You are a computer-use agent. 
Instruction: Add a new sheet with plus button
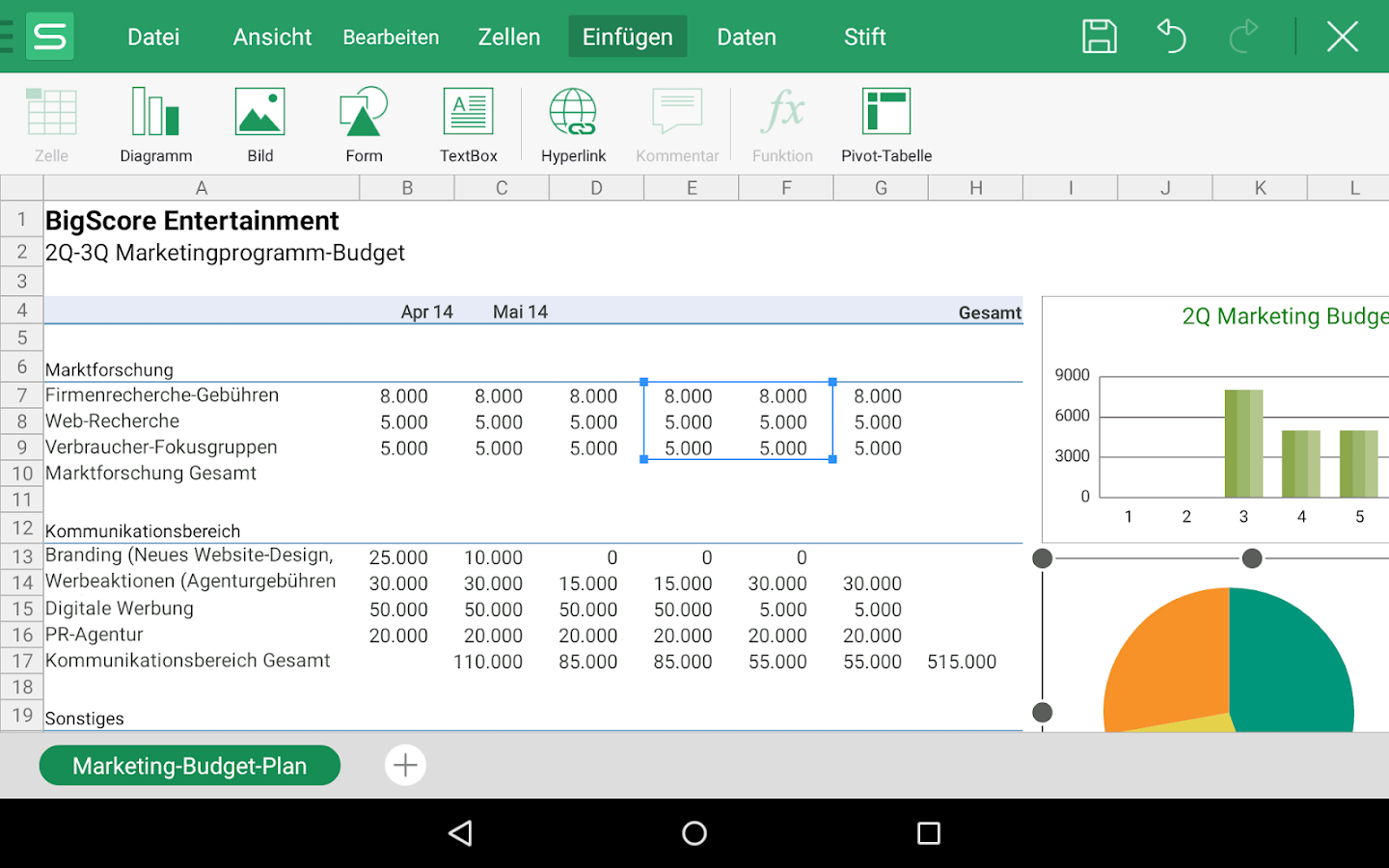click(x=405, y=766)
